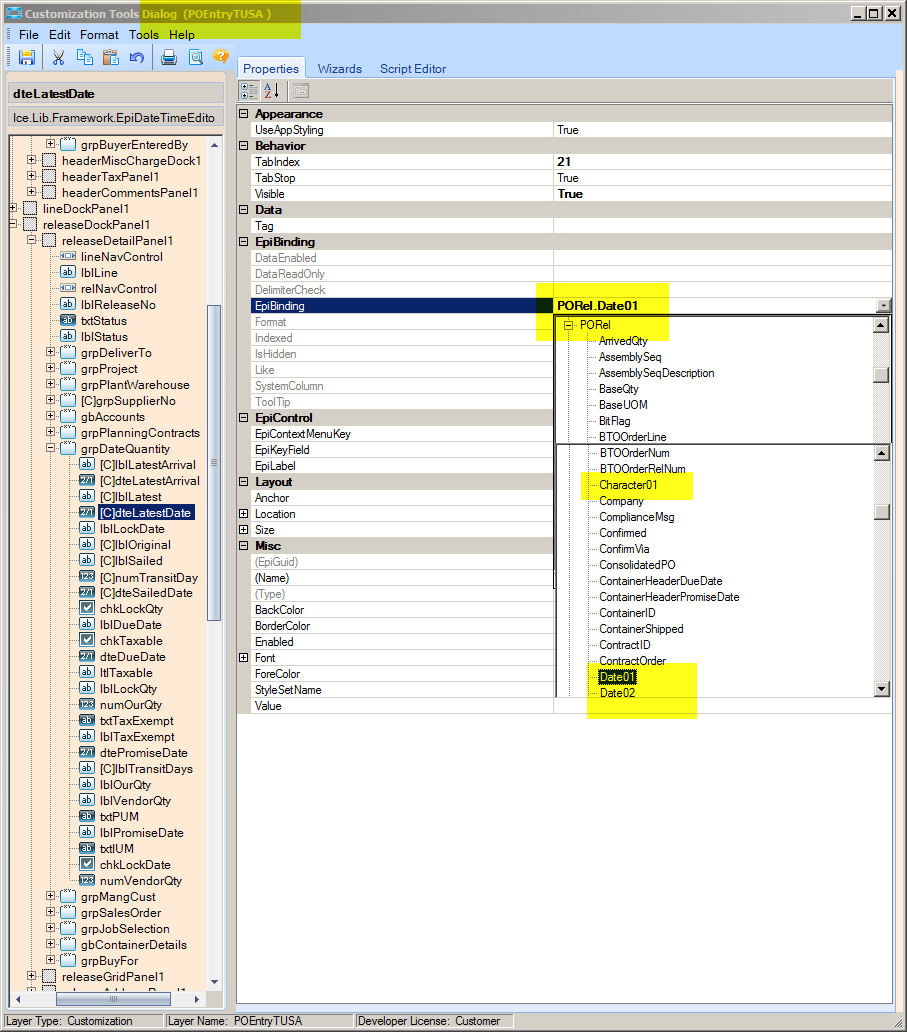Select the relNavControl tree node
Viewport: 907px width, 1032px height.
pyautogui.click(x=118, y=289)
